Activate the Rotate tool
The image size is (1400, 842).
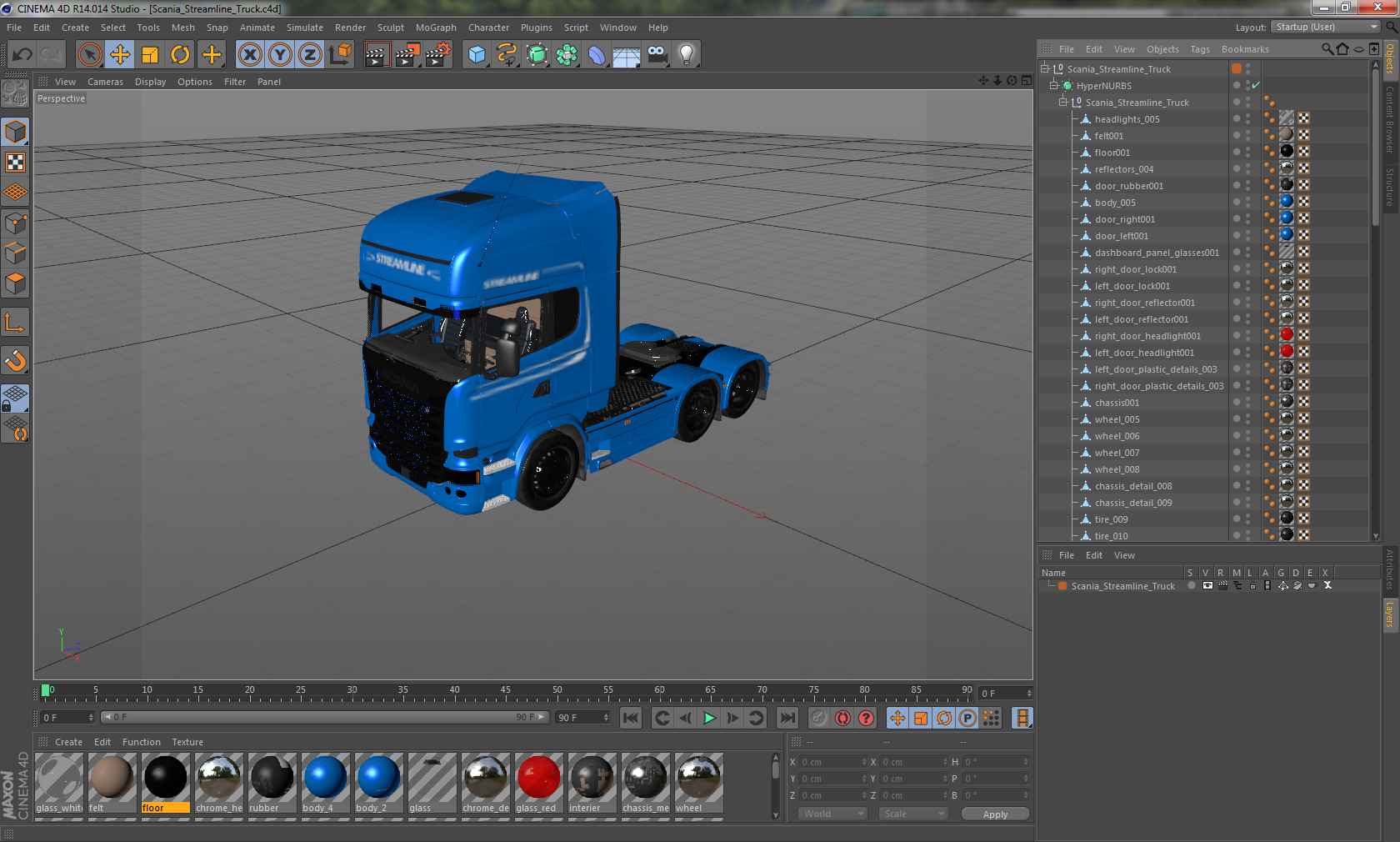(x=180, y=55)
